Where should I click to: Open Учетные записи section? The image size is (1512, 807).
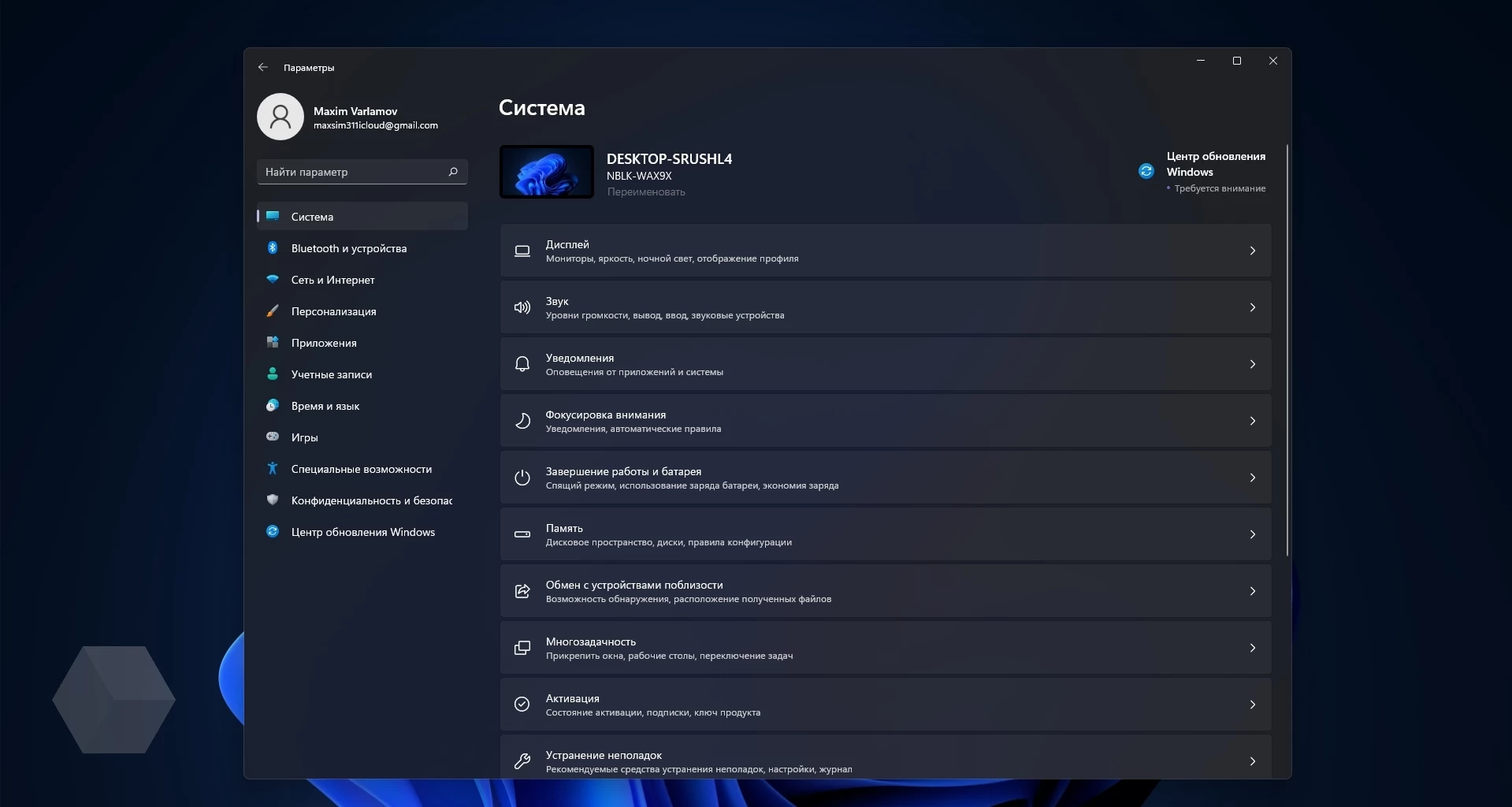(x=362, y=374)
